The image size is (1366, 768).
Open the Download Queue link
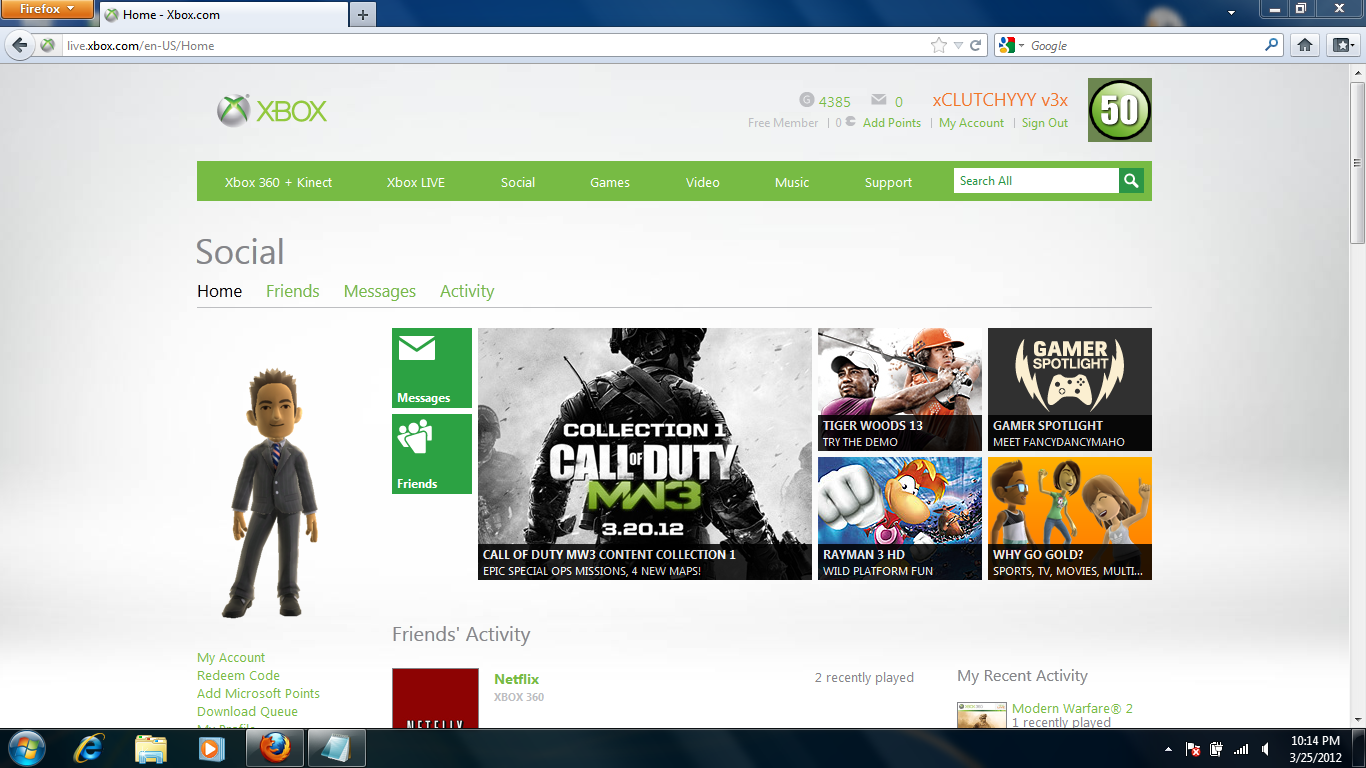[x=247, y=712]
